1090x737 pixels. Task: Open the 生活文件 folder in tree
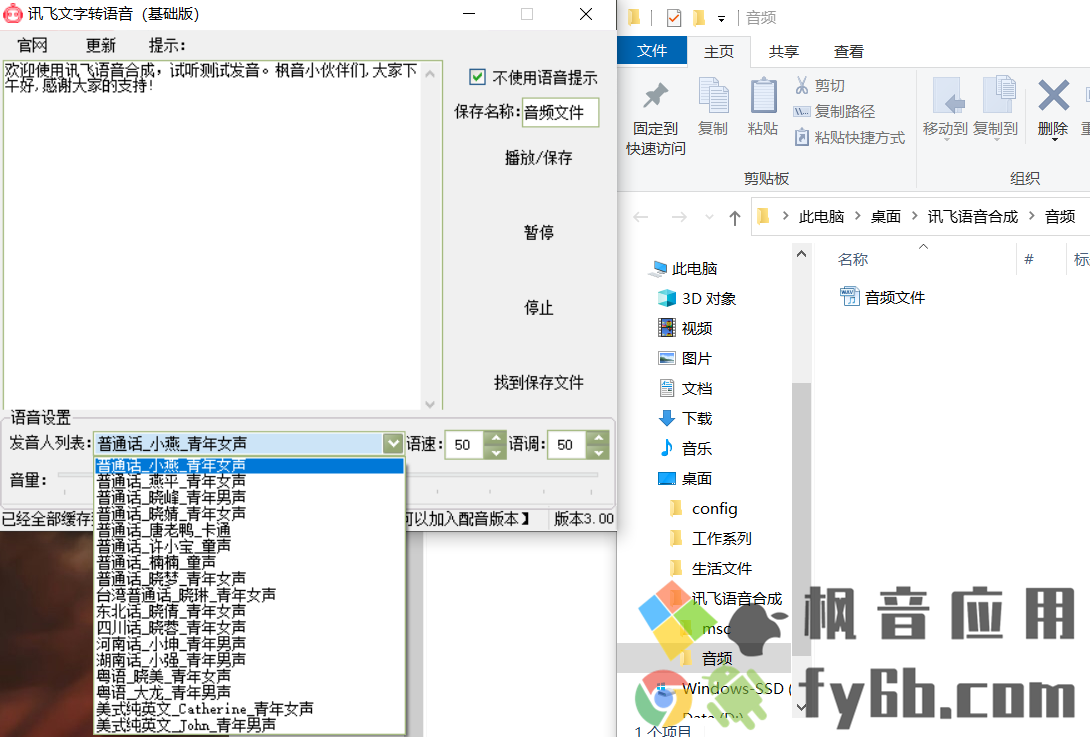click(x=710, y=568)
